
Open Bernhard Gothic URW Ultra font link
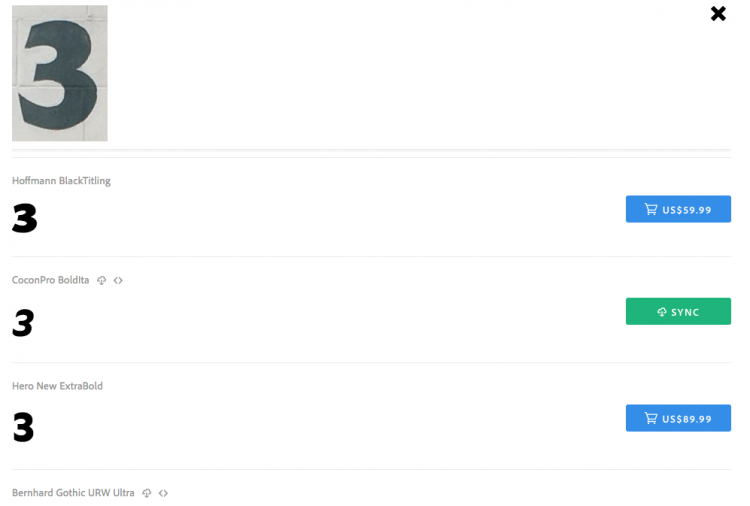pyautogui.click(x=73, y=493)
